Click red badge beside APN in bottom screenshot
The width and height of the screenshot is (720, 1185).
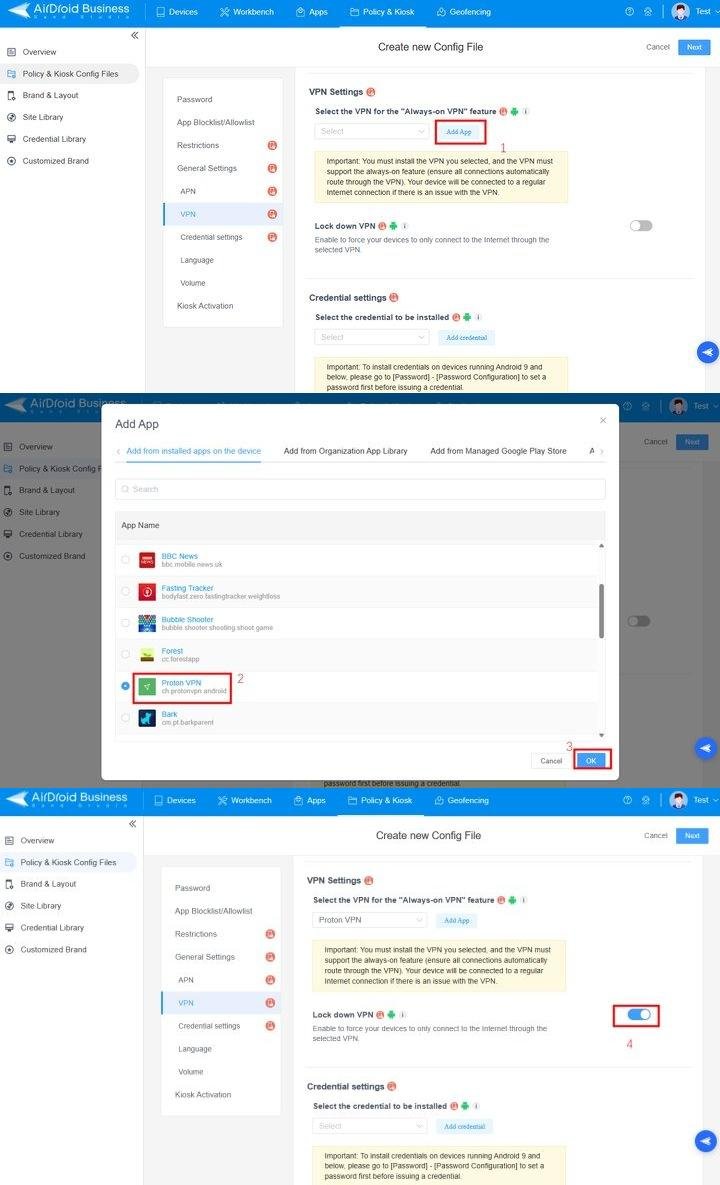(270, 980)
